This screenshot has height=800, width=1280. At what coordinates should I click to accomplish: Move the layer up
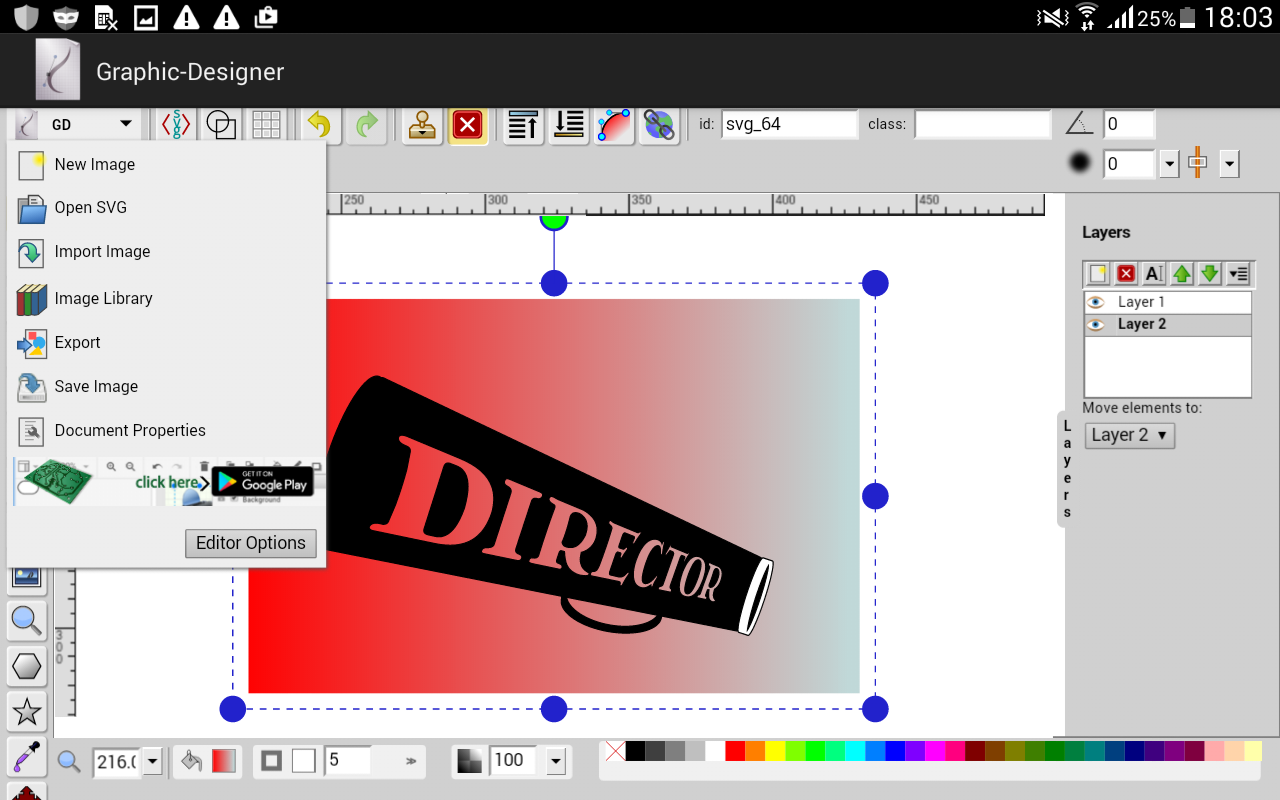coord(1182,274)
